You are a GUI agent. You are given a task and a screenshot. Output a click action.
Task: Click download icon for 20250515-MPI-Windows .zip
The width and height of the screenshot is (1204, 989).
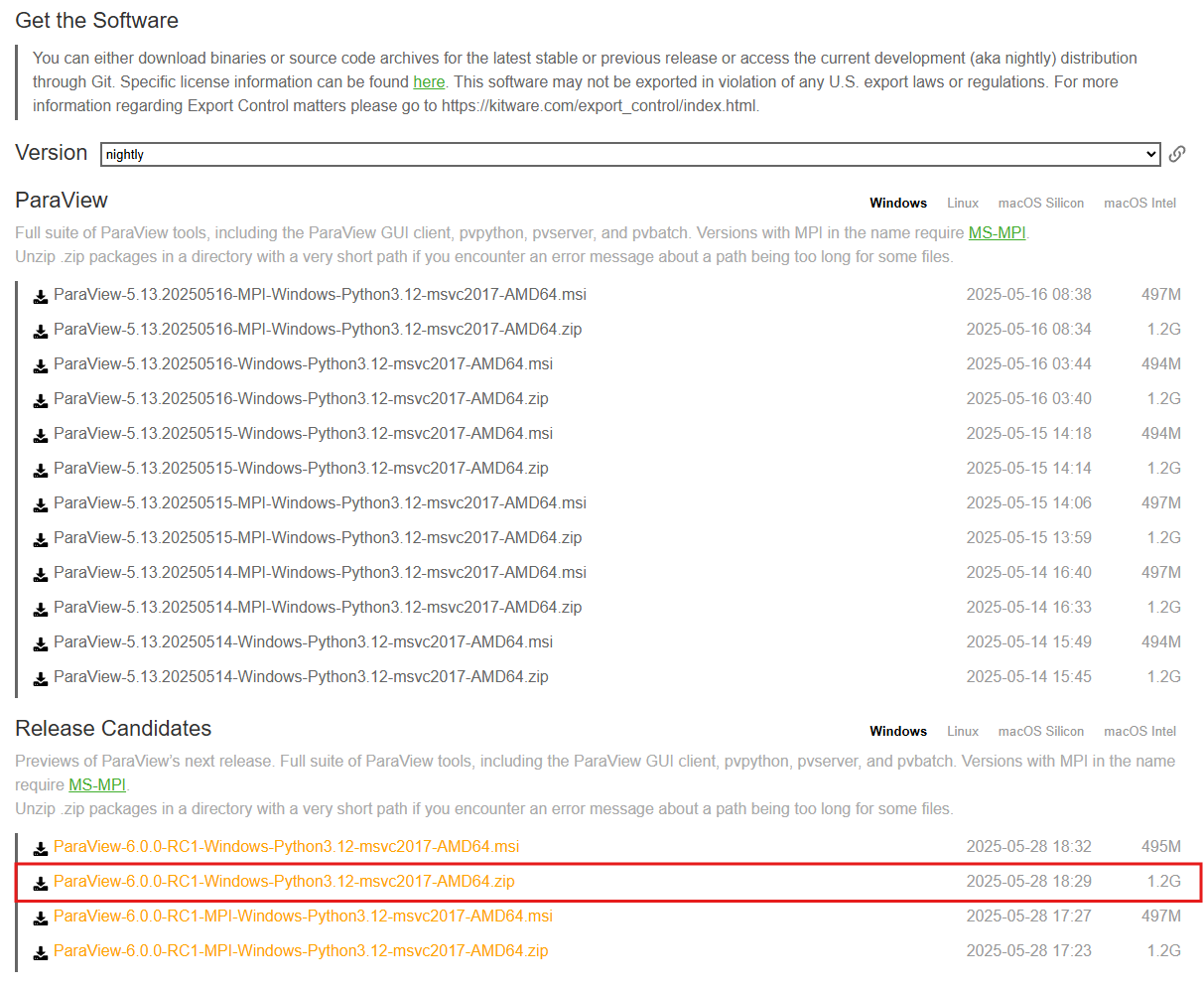click(x=41, y=540)
